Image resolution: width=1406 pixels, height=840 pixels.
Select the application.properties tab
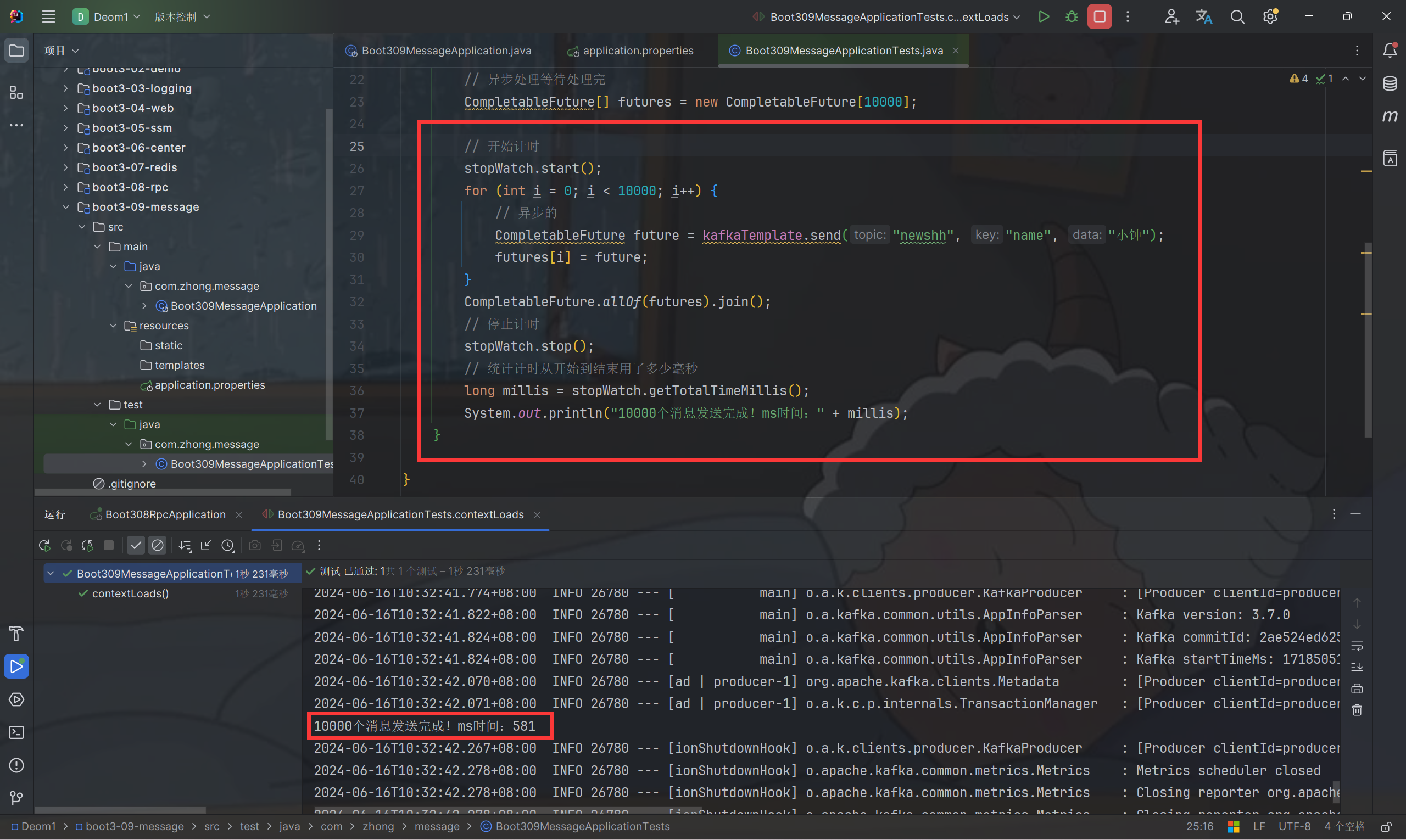[638, 49]
